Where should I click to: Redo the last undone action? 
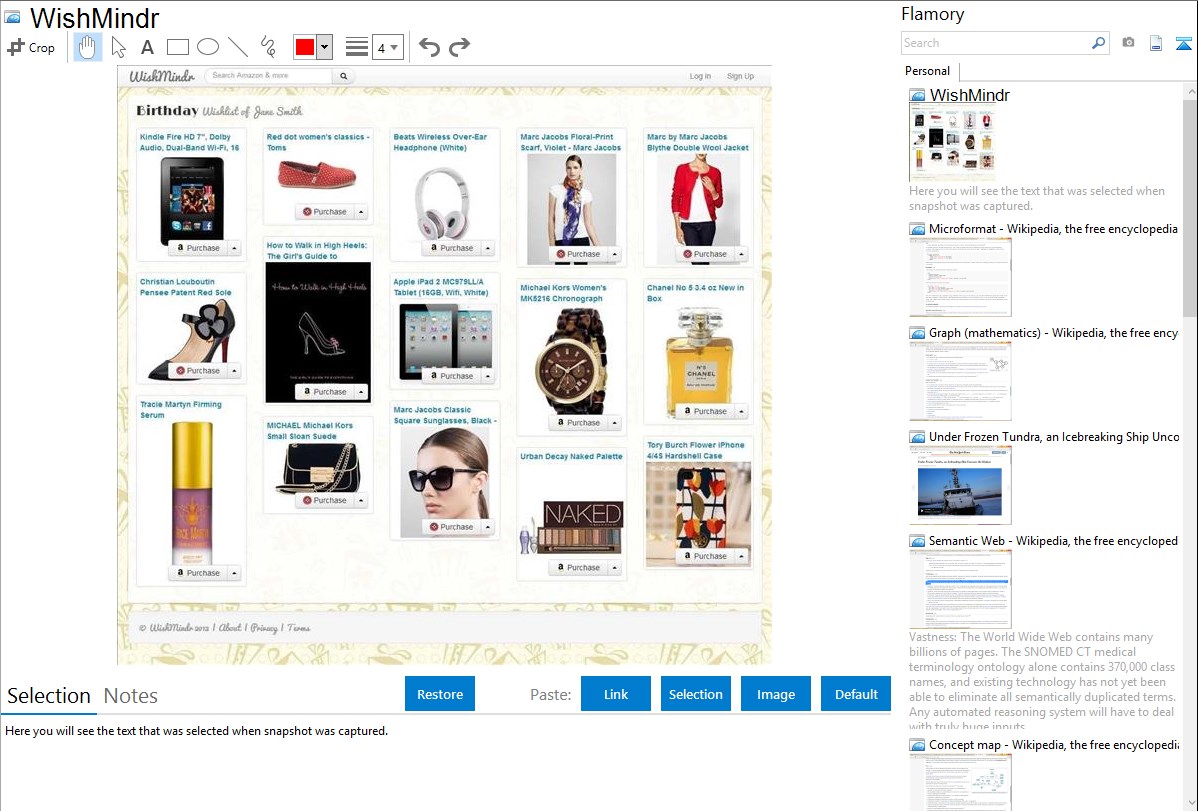459,47
